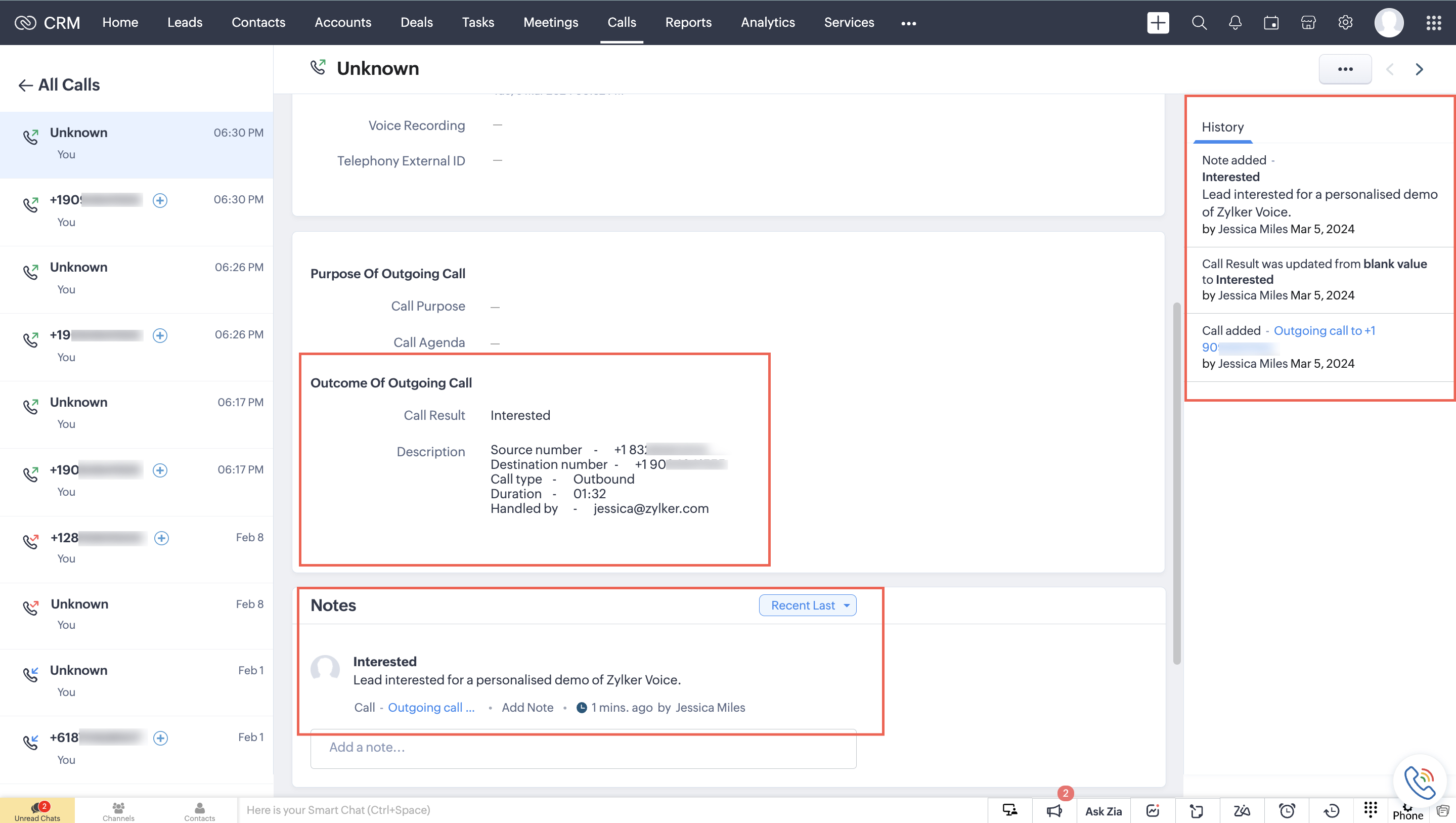
Task: Click the details panel vertical scrollbar
Action: click(1177, 483)
